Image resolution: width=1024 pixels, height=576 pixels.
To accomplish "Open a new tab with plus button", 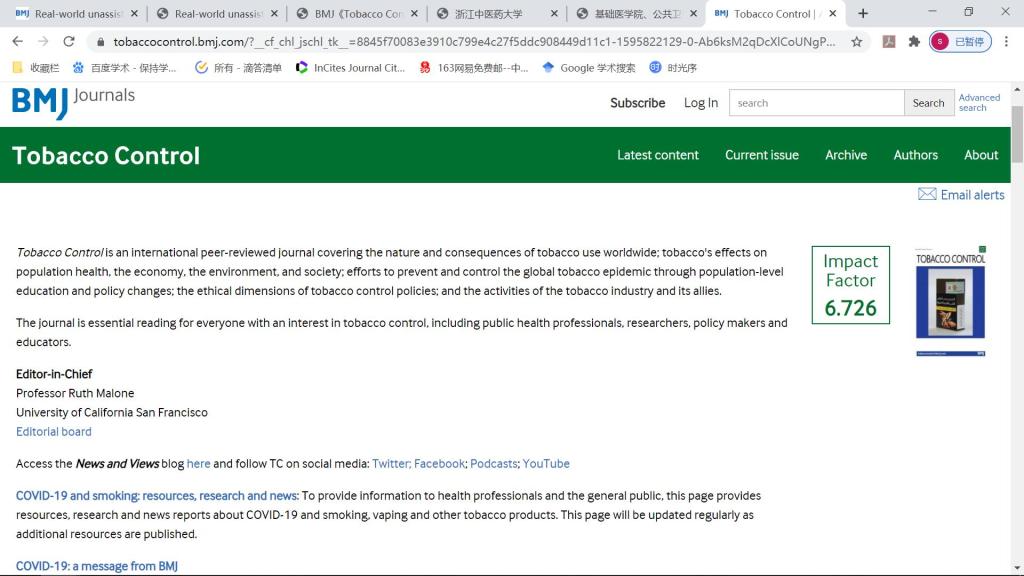I will click(x=863, y=14).
